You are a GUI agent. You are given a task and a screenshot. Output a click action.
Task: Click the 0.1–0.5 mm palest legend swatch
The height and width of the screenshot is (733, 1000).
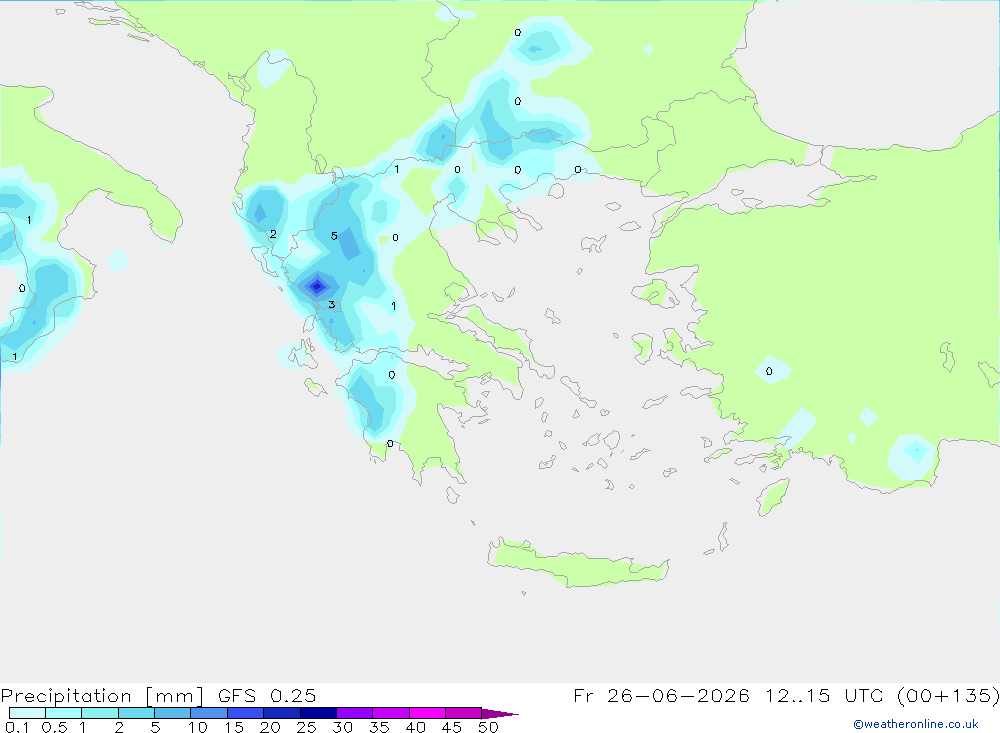point(27,713)
